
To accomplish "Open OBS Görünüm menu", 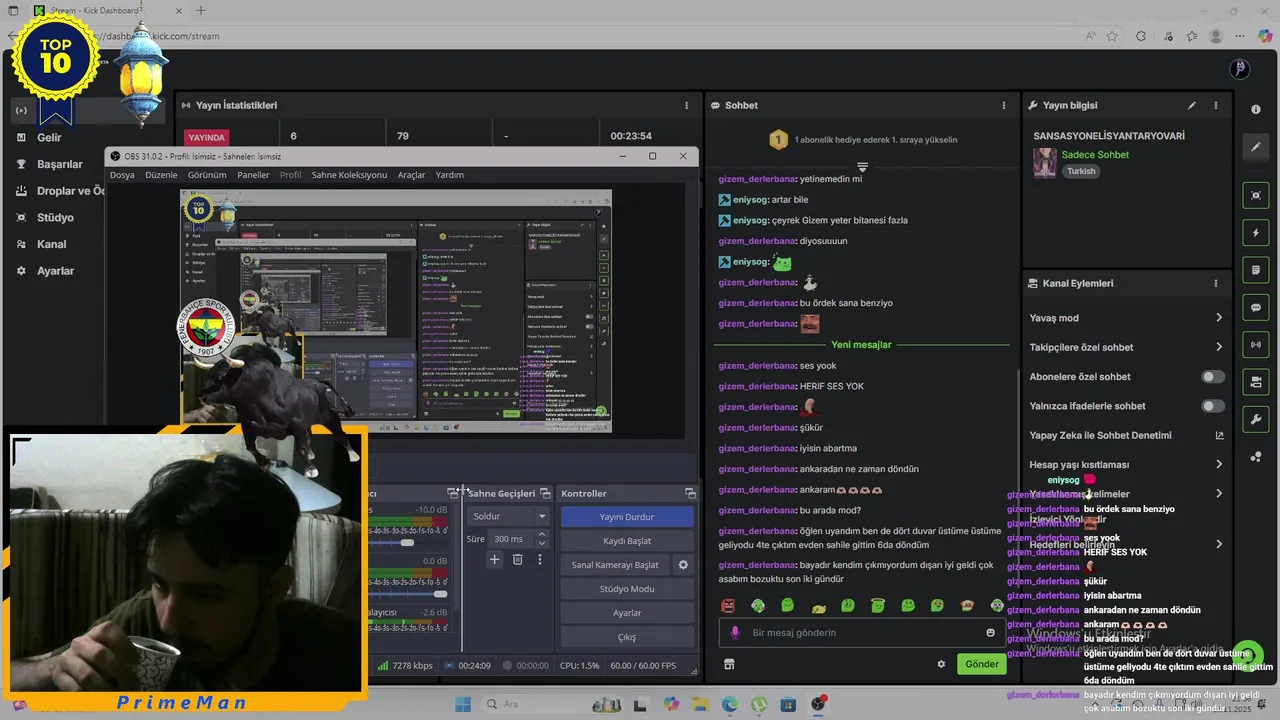I will [207, 175].
